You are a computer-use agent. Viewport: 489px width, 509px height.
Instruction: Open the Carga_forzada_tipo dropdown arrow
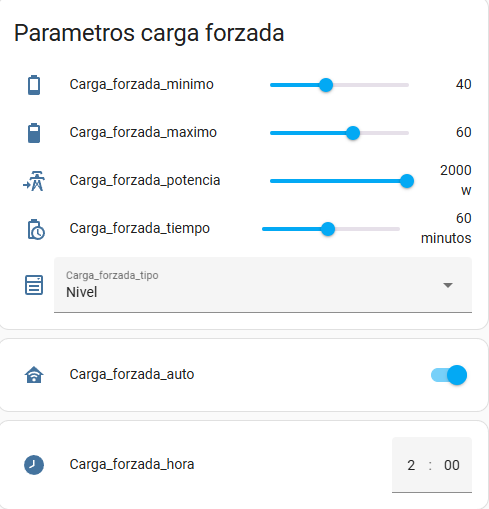[x=448, y=285]
